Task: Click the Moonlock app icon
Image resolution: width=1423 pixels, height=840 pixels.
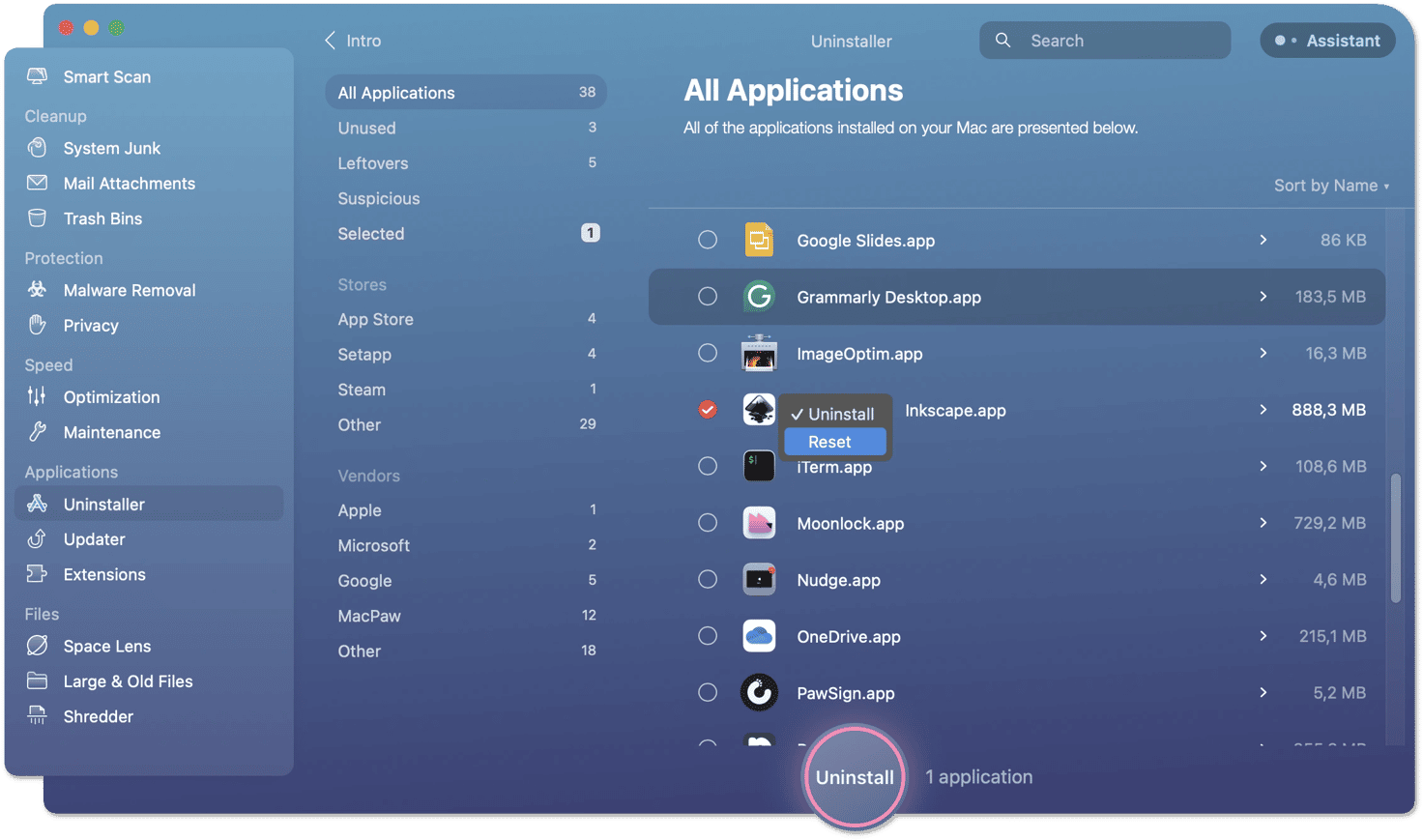Action: pyautogui.click(x=759, y=523)
